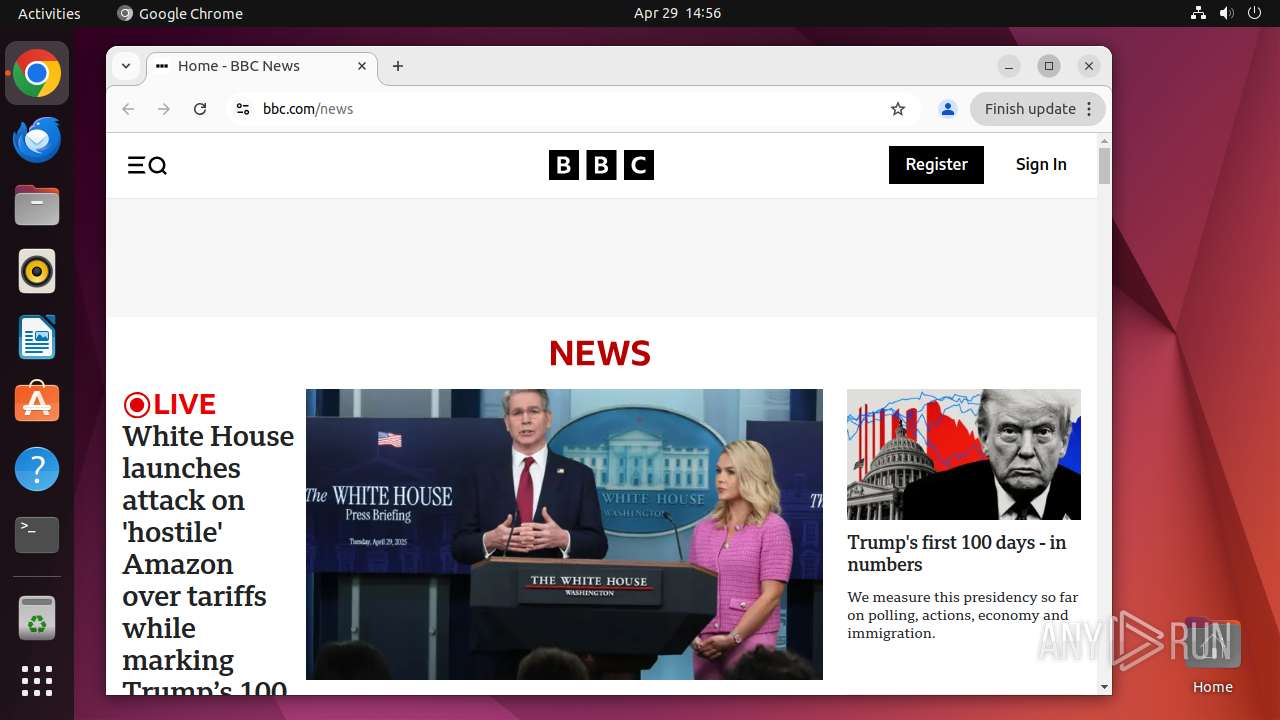Open the Google Chrome app menu in top bar
Viewport: 1280px width, 720px height.
coord(180,13)
